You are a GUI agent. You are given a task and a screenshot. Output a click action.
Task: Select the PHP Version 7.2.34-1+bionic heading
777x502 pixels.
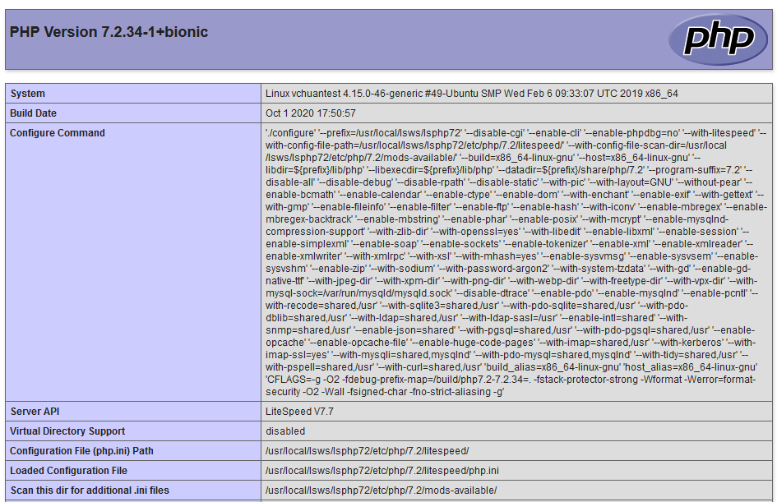pyautogui.click(x=109, y=32)
